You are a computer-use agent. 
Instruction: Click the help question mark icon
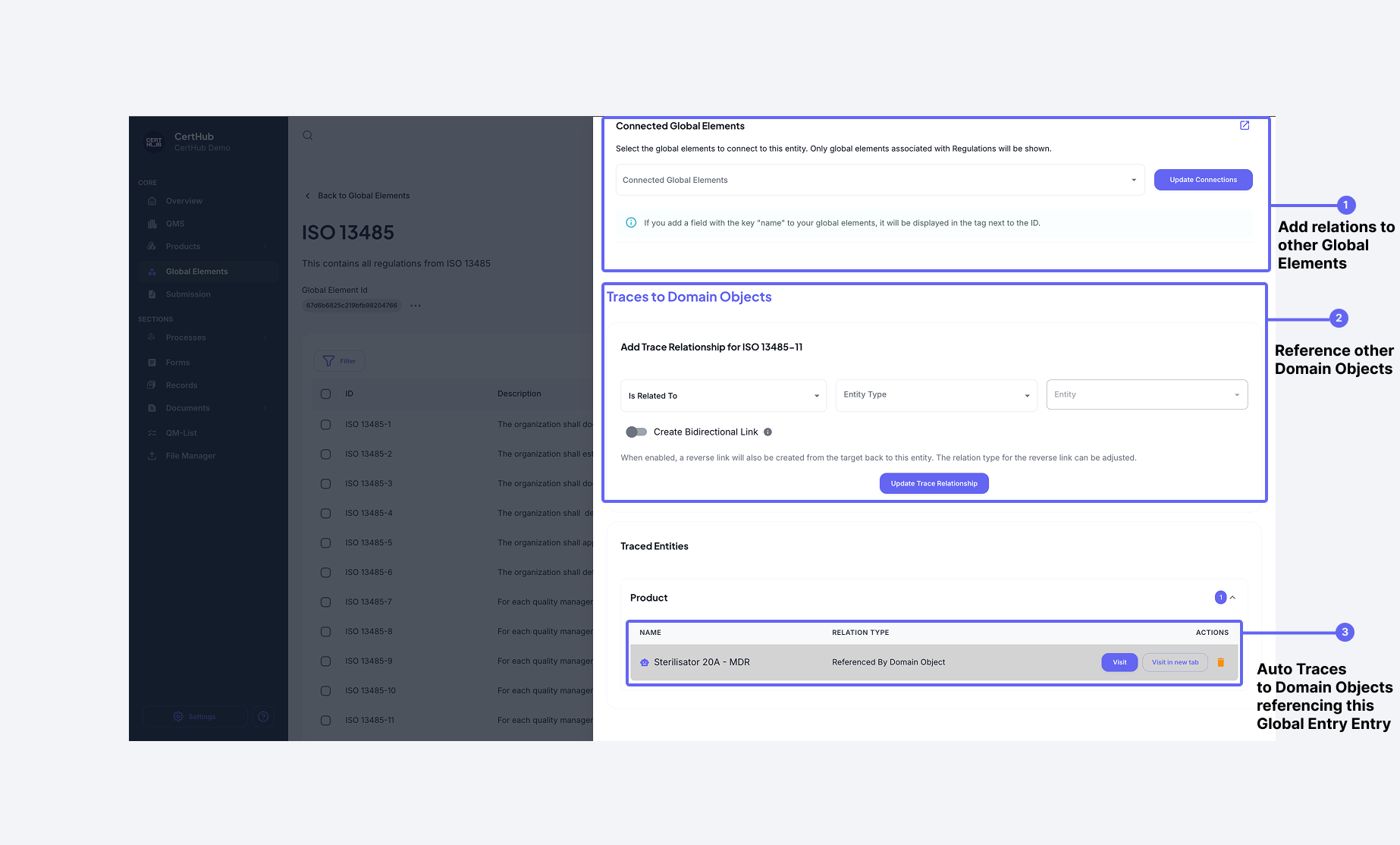263,717
